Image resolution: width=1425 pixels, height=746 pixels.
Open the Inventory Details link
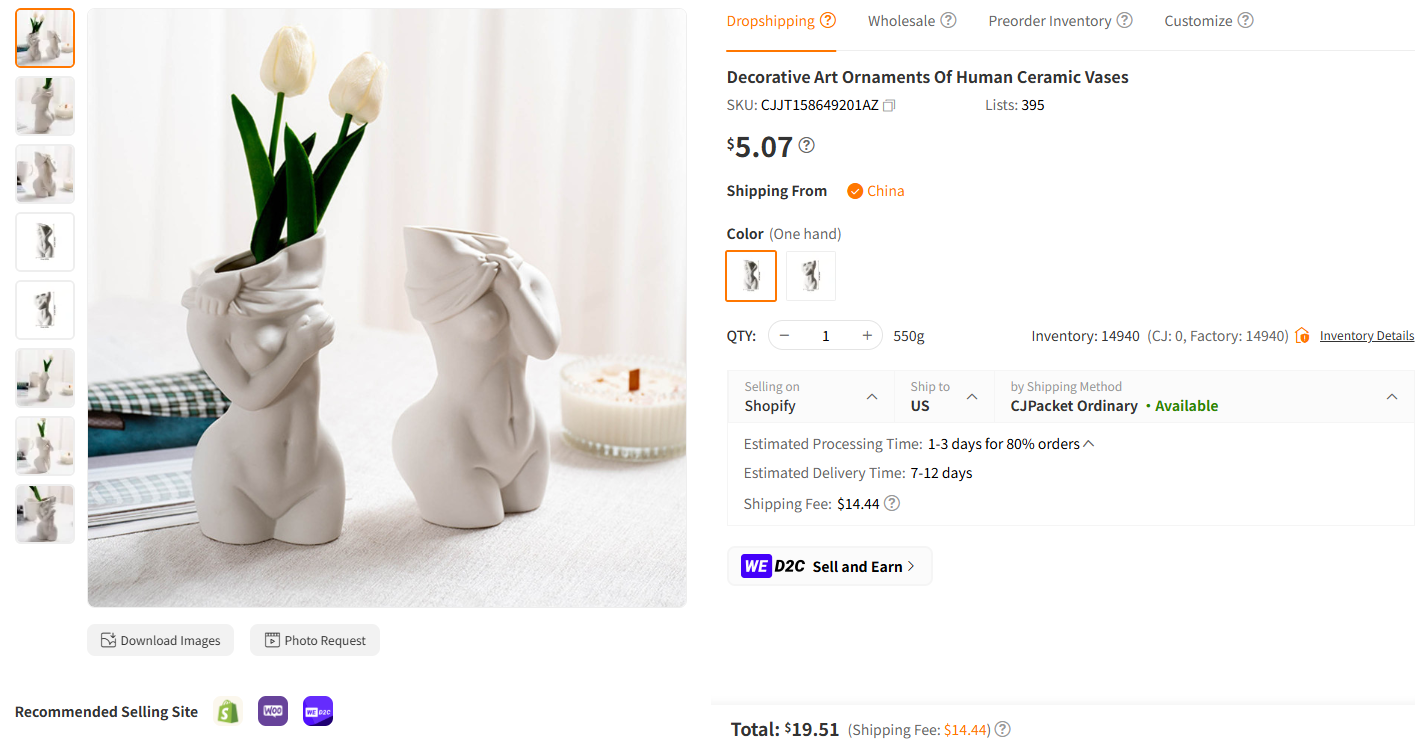coord(1366,335)
